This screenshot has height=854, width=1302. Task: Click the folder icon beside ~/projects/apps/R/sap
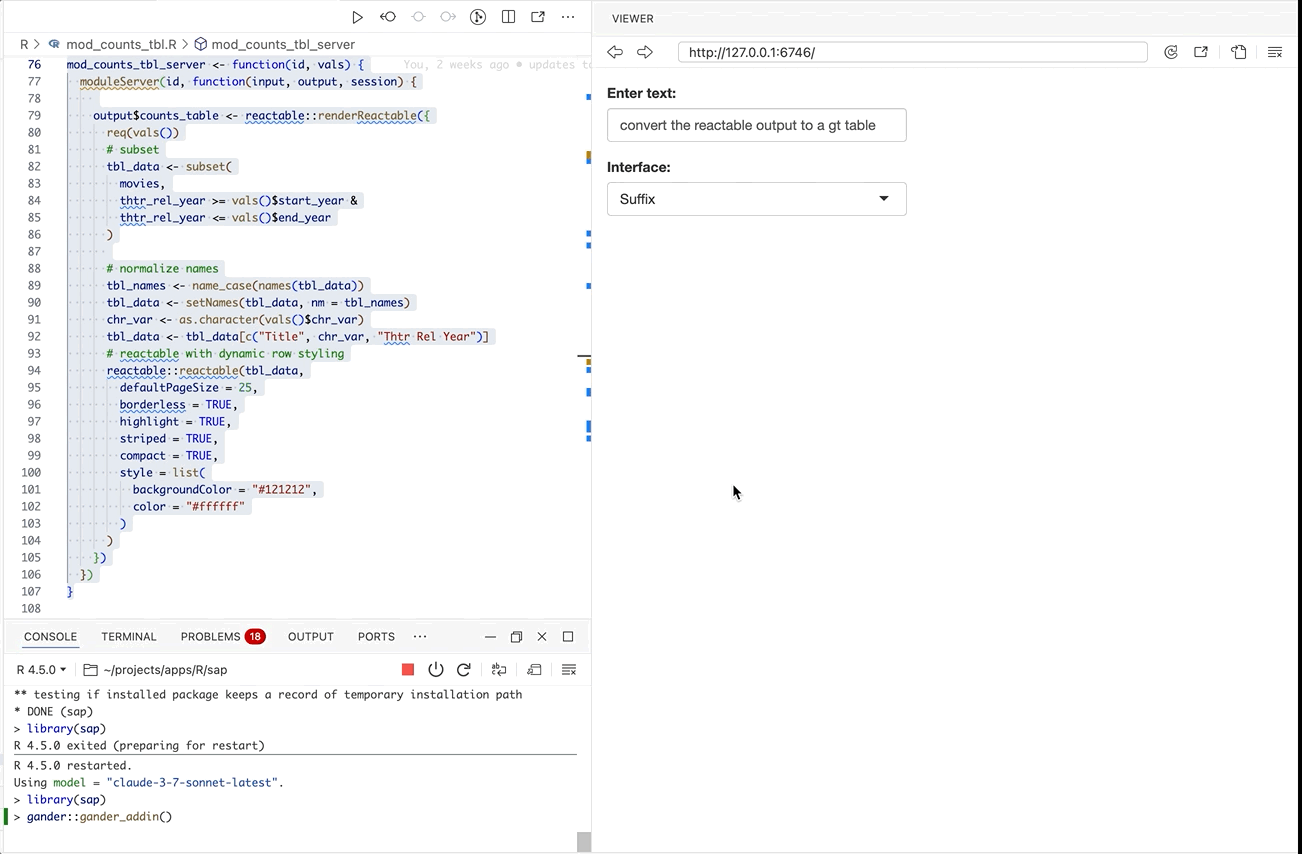pos(90,670)
